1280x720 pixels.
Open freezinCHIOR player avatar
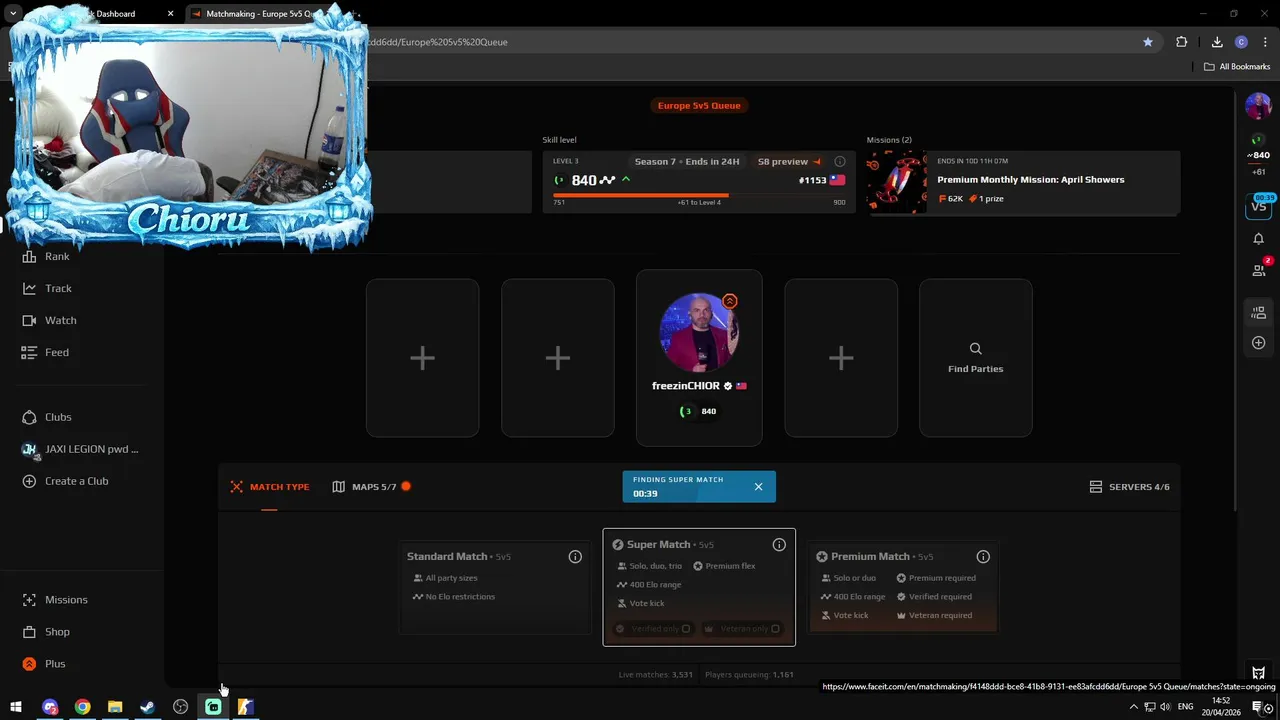699,333
